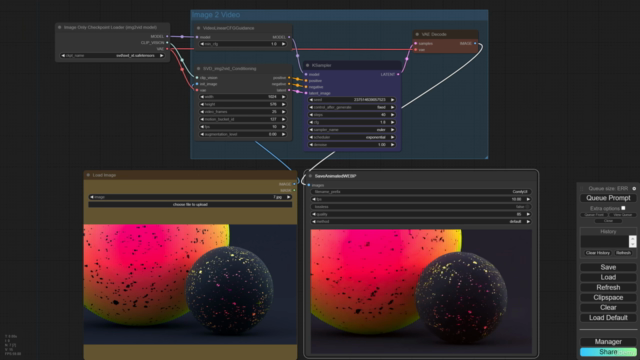Decrease height with its left arrow
Image resolution: width=640 pixels, height=360 pixels.
202,104
